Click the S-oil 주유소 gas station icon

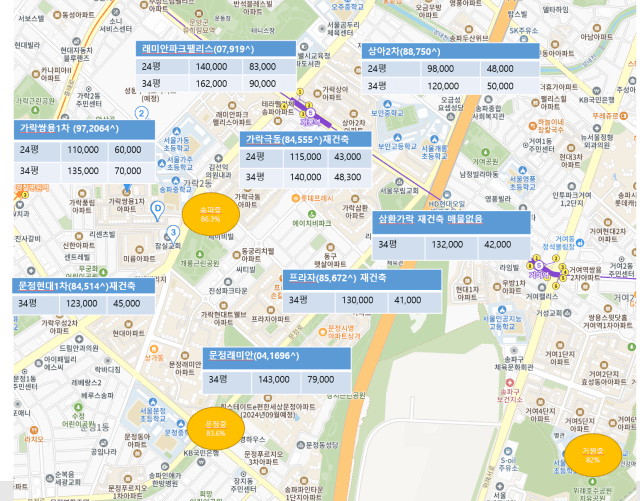507,452
